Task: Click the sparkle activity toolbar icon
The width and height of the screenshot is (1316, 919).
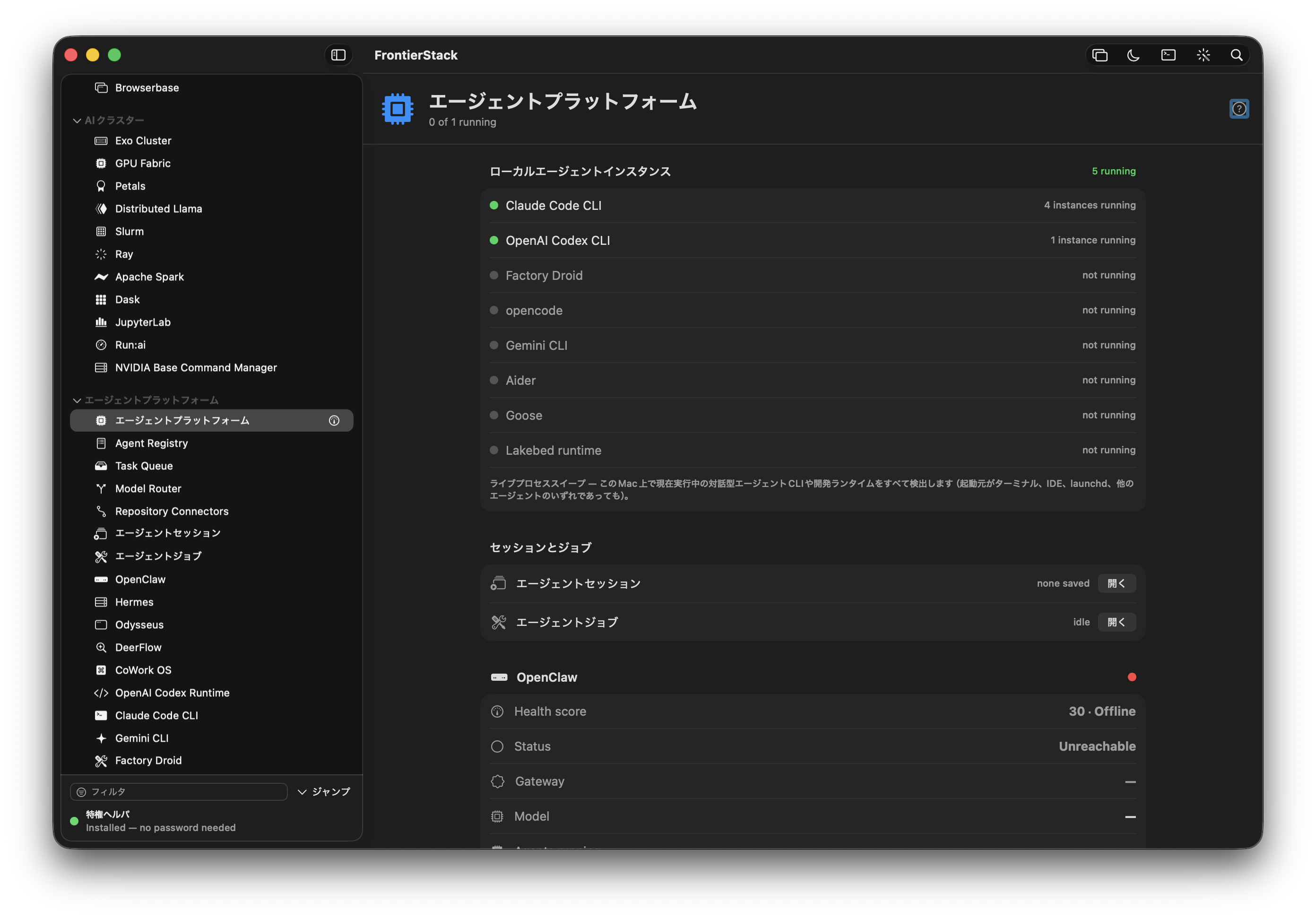Action: [x=1203, y=55]
